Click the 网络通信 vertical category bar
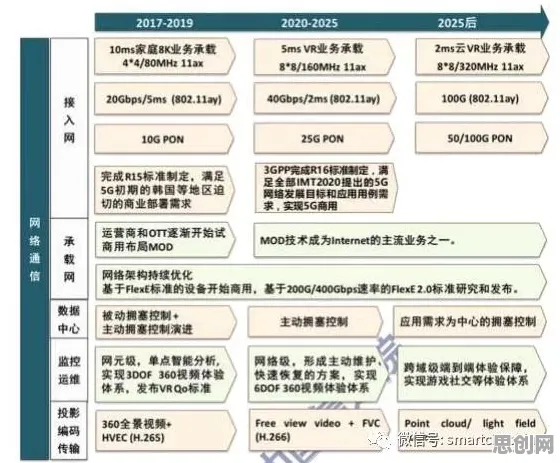Screen dimensions: 560x463 tap(35, 249)
